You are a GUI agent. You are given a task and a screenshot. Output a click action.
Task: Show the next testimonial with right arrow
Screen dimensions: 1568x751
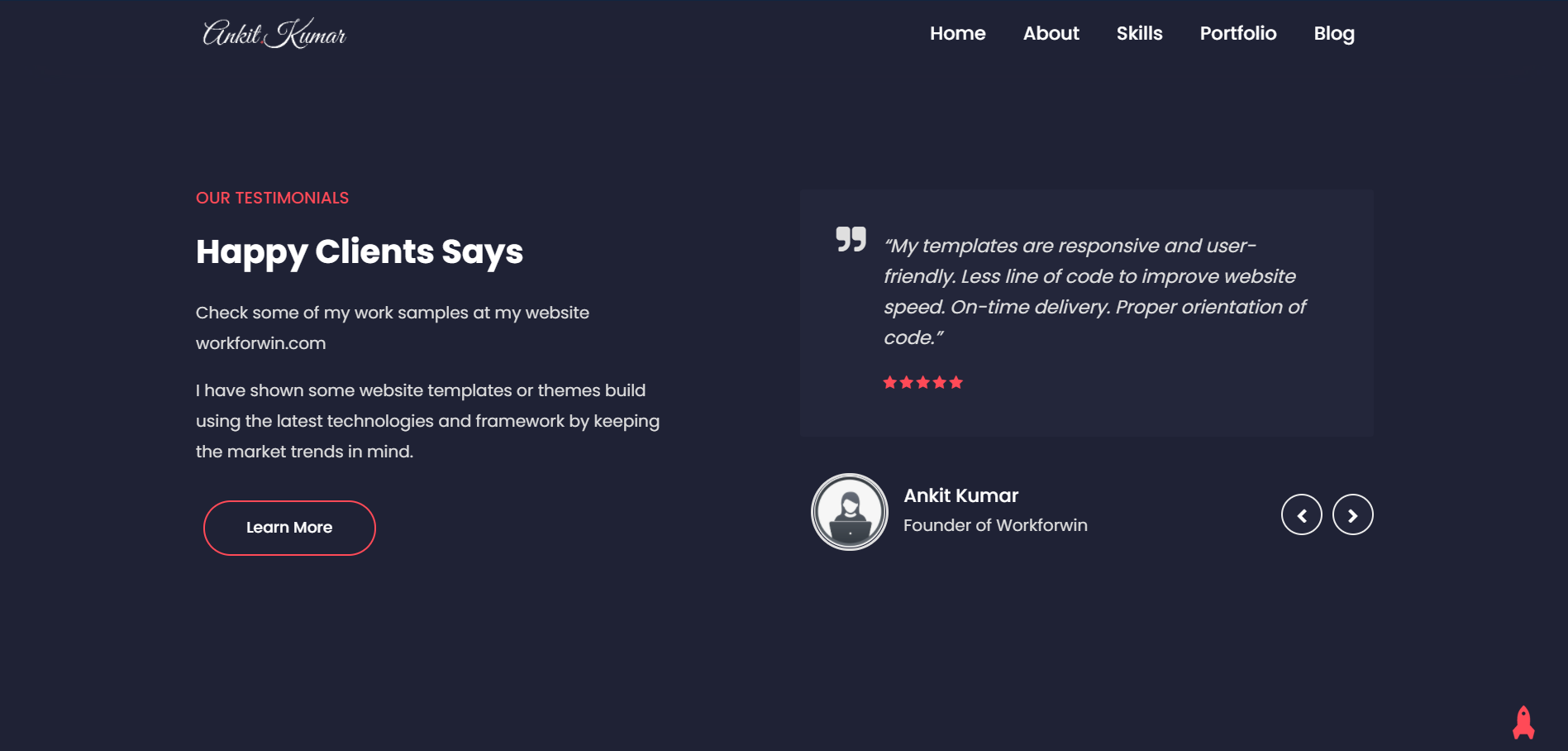point(1353,515)
